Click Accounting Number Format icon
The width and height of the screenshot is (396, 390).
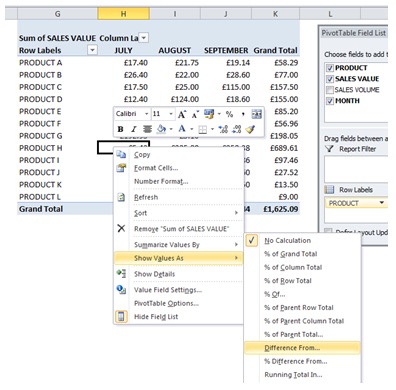point(209,114)
